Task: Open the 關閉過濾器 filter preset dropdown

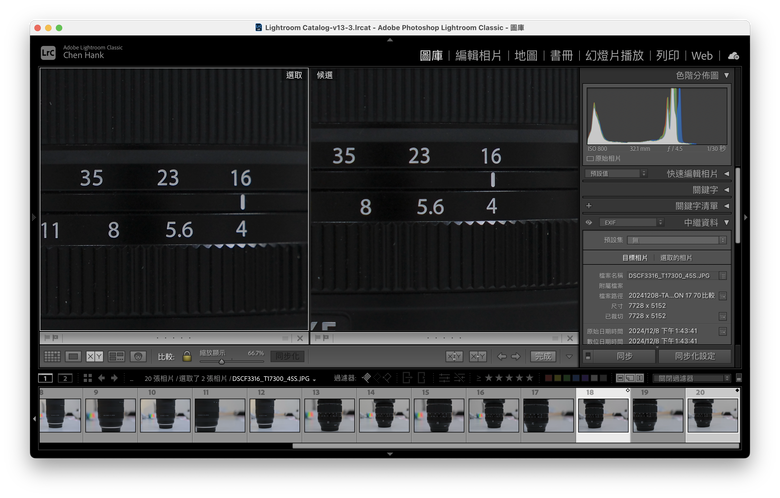Action: [692, 378]
